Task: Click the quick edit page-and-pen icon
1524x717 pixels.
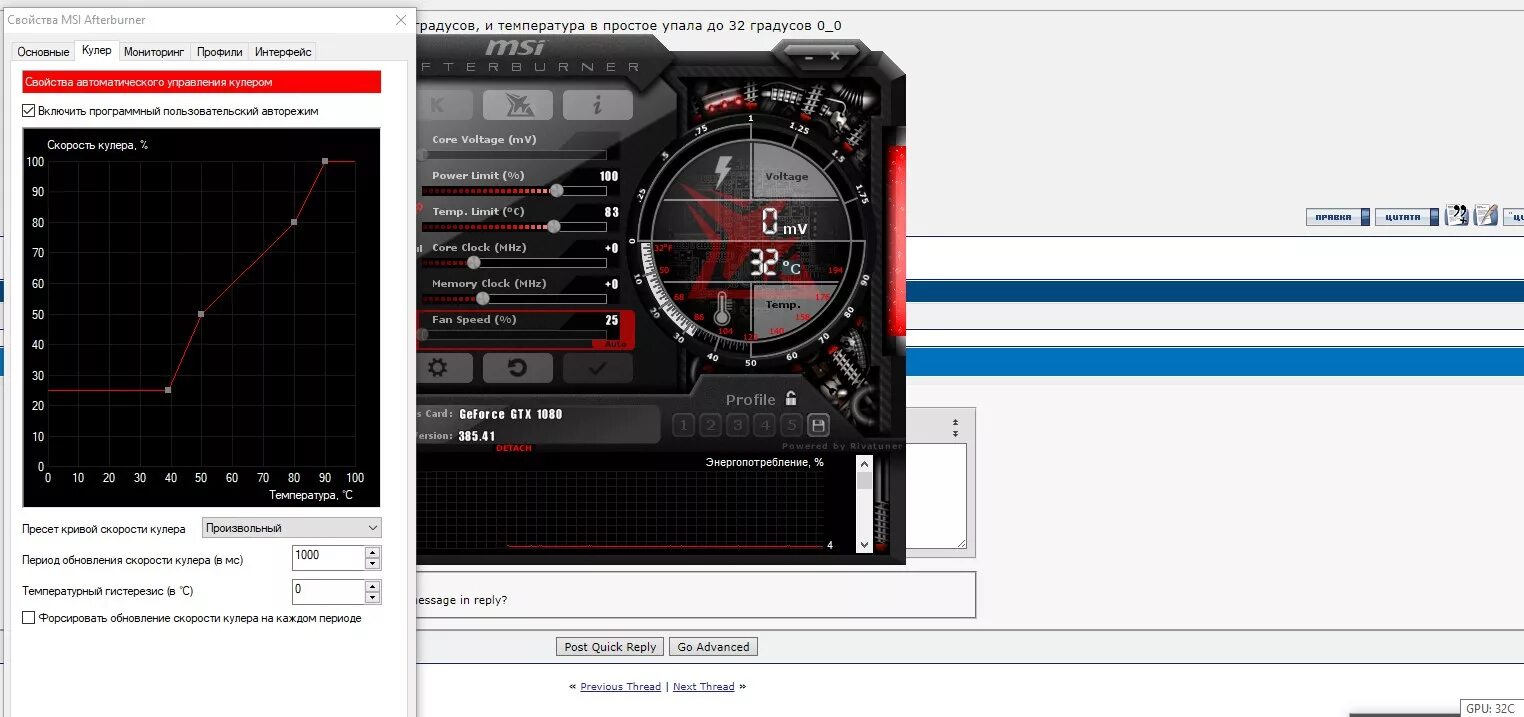Action: coord(1486,215)
